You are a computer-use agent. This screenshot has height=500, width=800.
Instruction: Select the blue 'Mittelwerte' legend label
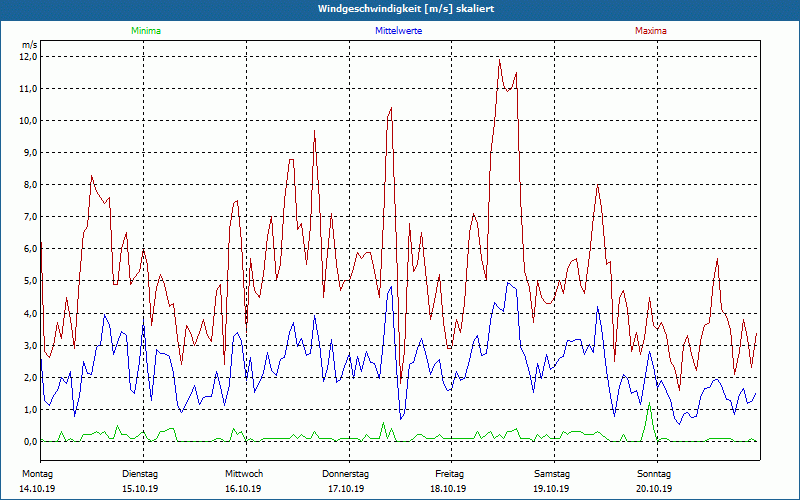[x=398, y=31]
